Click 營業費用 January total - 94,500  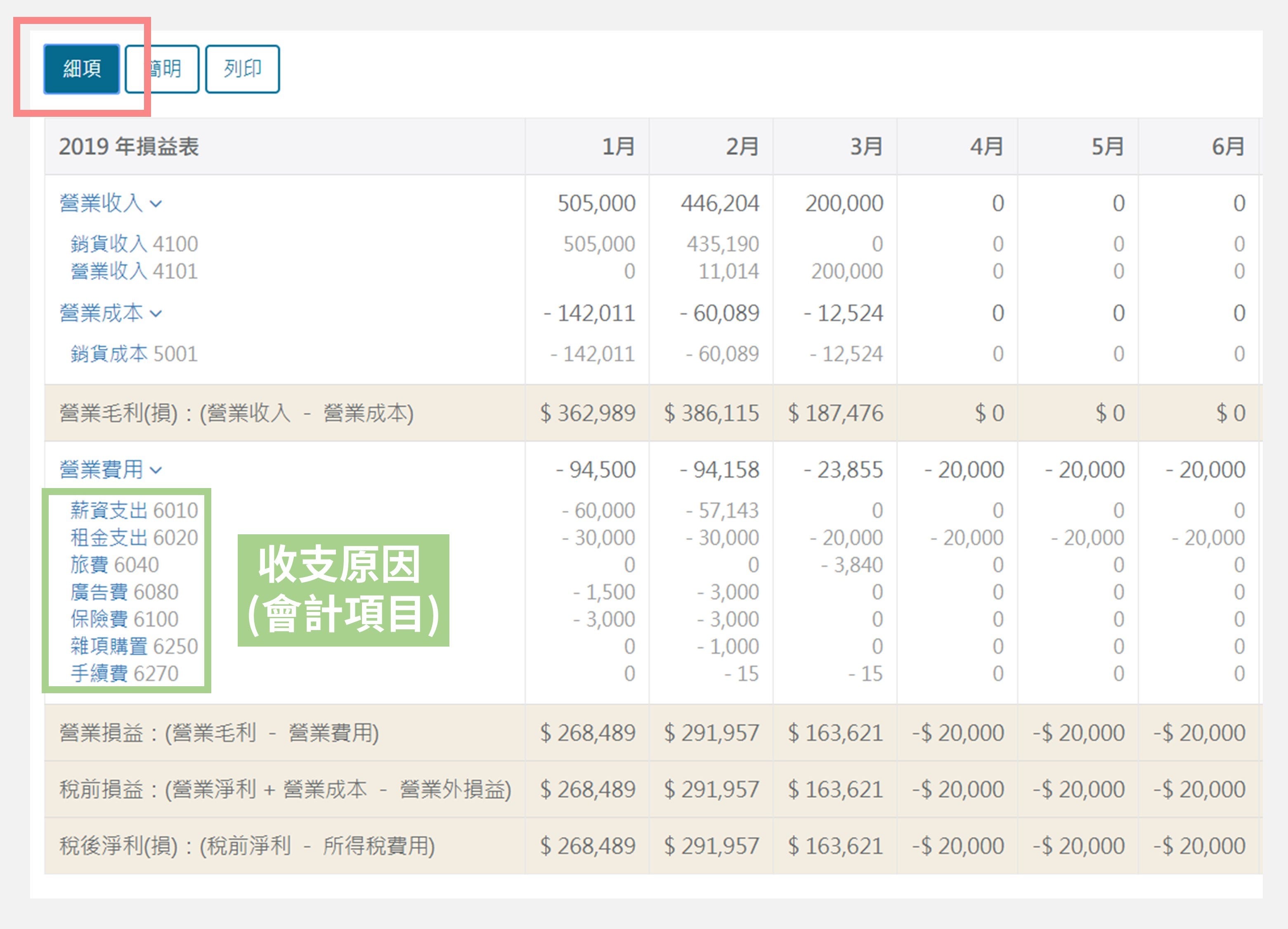(x=596, y=469)
